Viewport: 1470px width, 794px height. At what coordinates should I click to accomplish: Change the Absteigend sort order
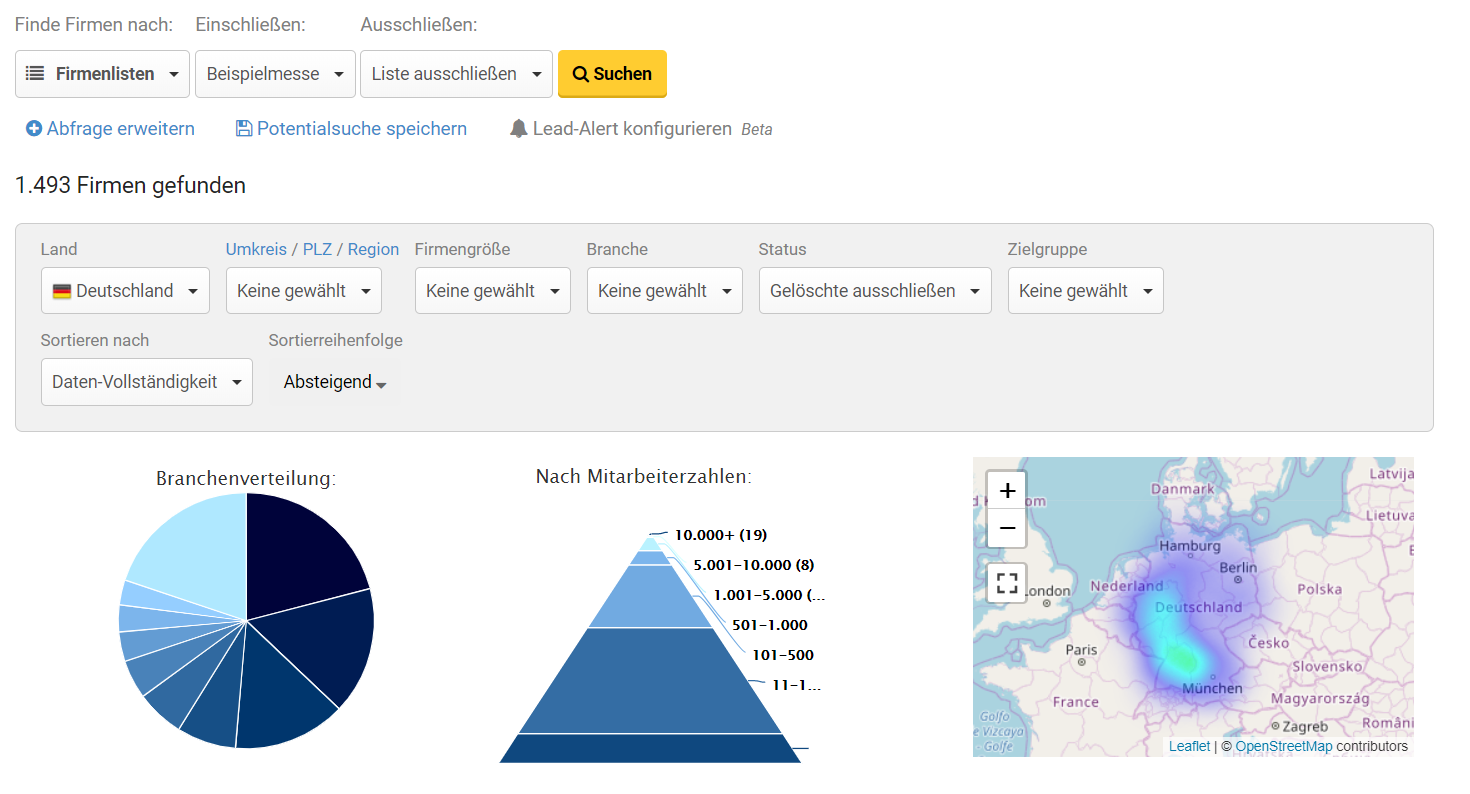pyautogui.click(x=335, y=383)
